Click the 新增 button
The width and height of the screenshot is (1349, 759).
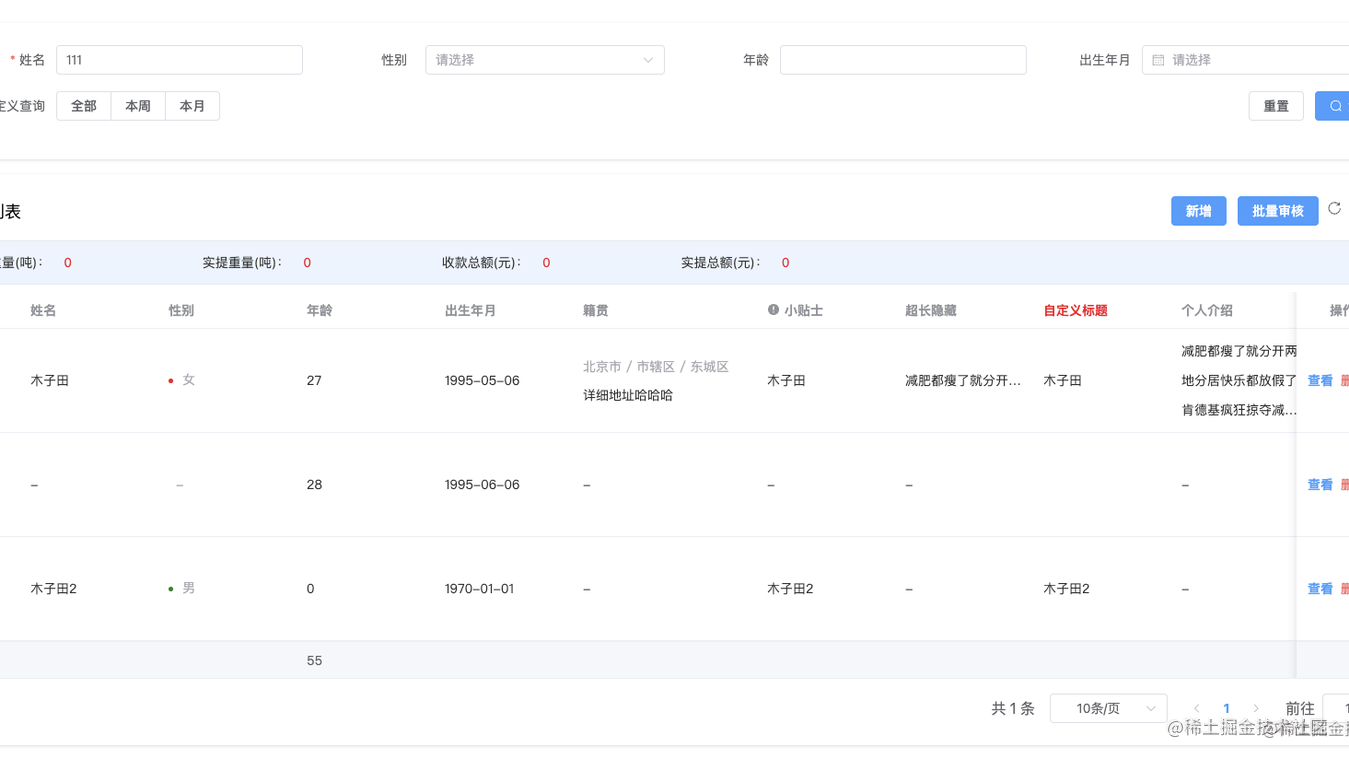(x=1198, y=211)
